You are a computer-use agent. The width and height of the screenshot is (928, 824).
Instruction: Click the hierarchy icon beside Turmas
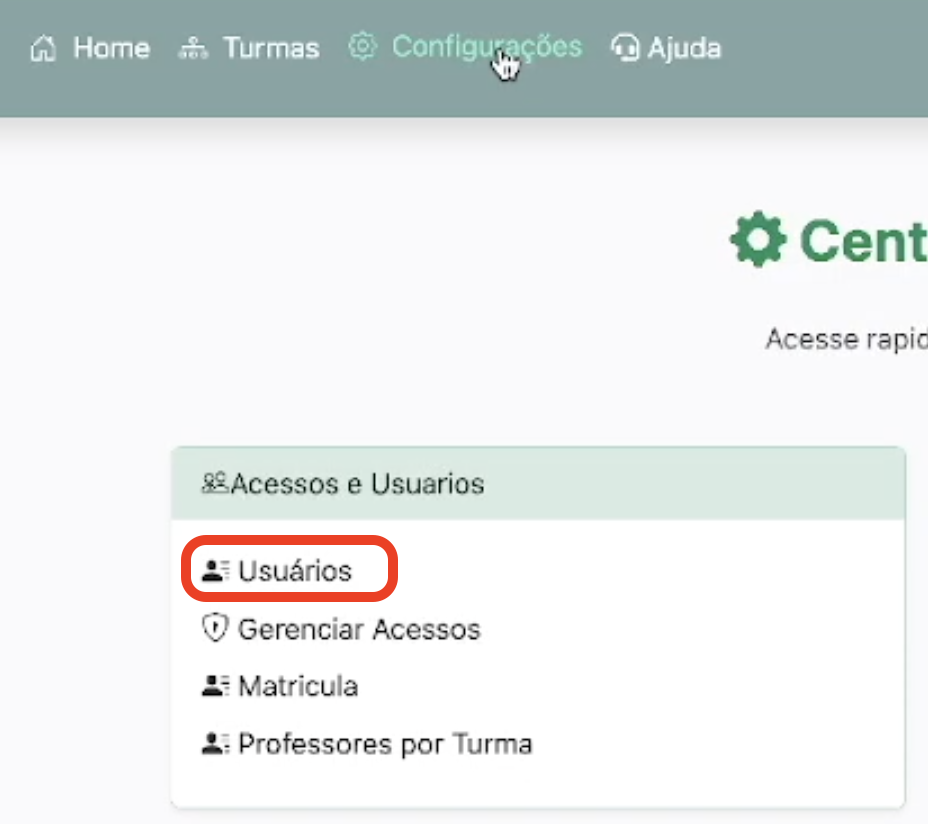pos(192,46)
